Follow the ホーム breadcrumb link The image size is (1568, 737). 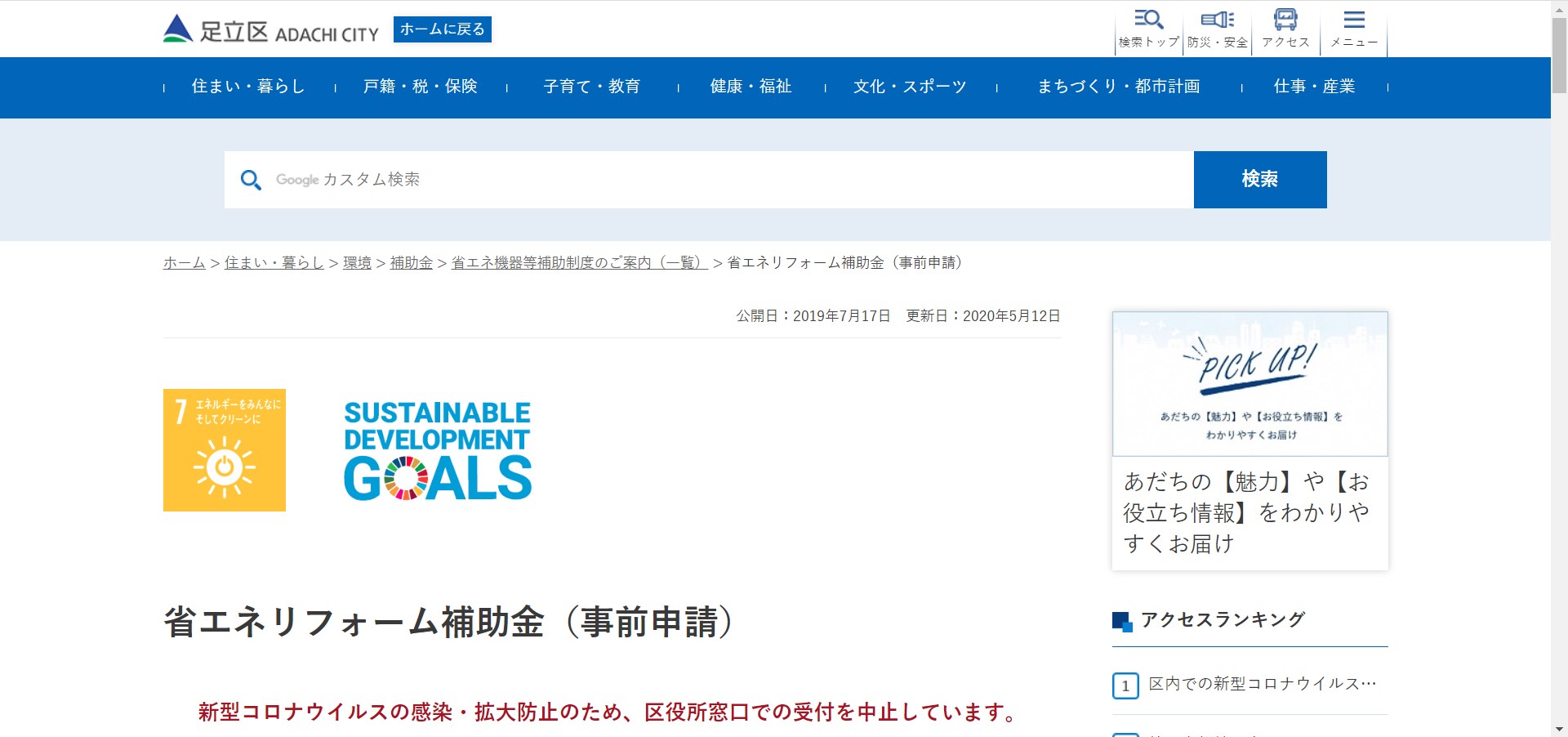[x=184, y=263]
